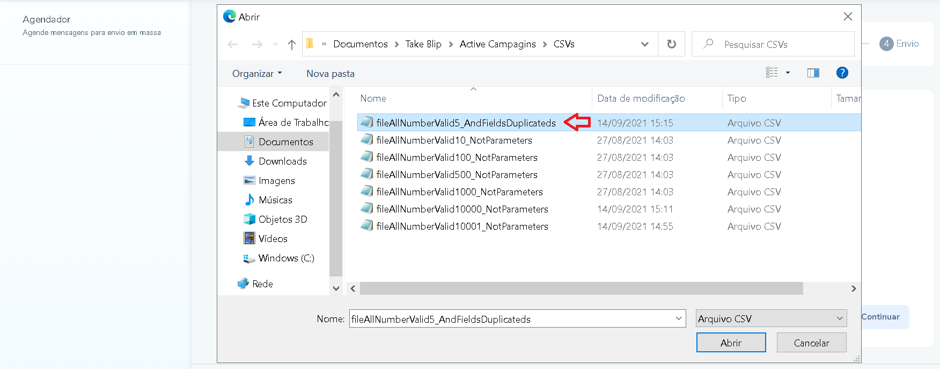Refresh the CSVs folder listing

[x=671, y=44]
